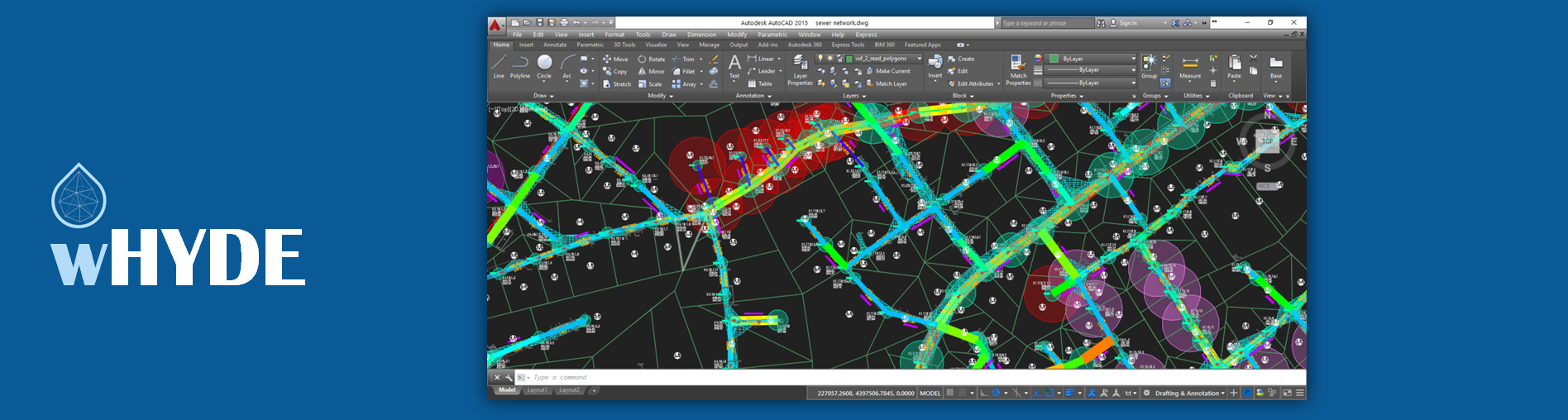
Task: Click the Open file icon in quick access toolbar
Action: [527, 23]
